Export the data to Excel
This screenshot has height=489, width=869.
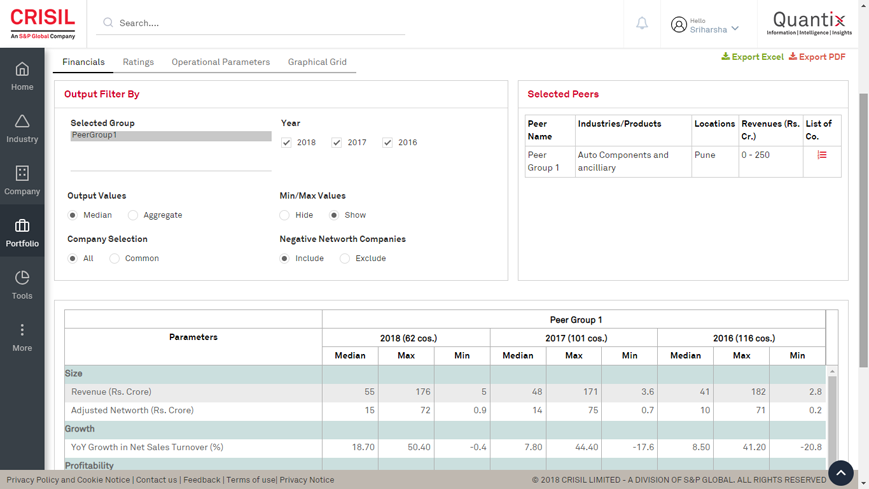[753, 57]
